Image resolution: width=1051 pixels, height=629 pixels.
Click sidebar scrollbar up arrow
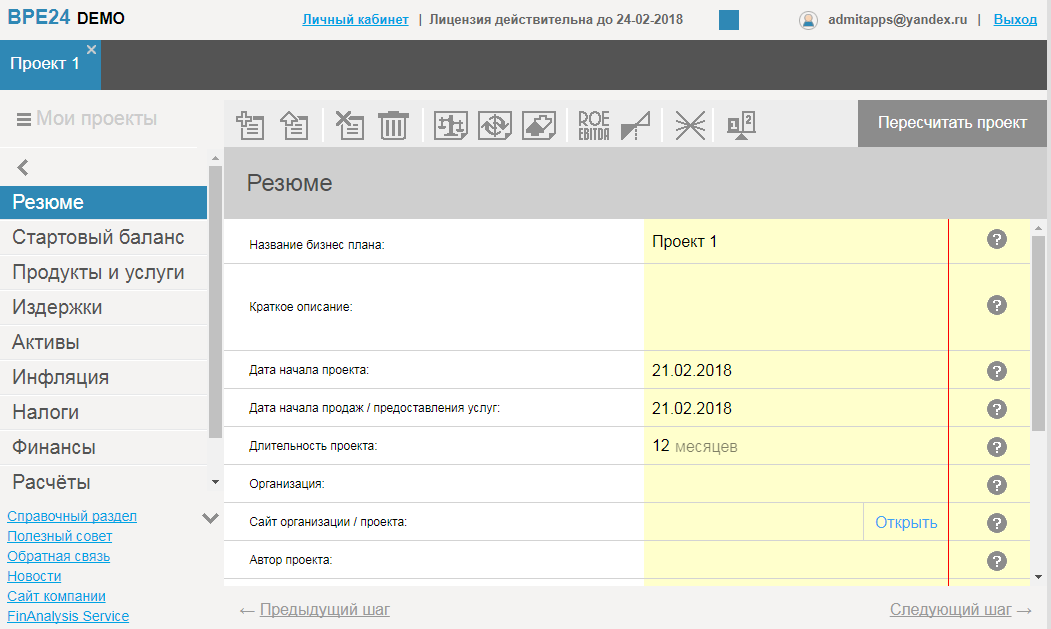[215, 158]
